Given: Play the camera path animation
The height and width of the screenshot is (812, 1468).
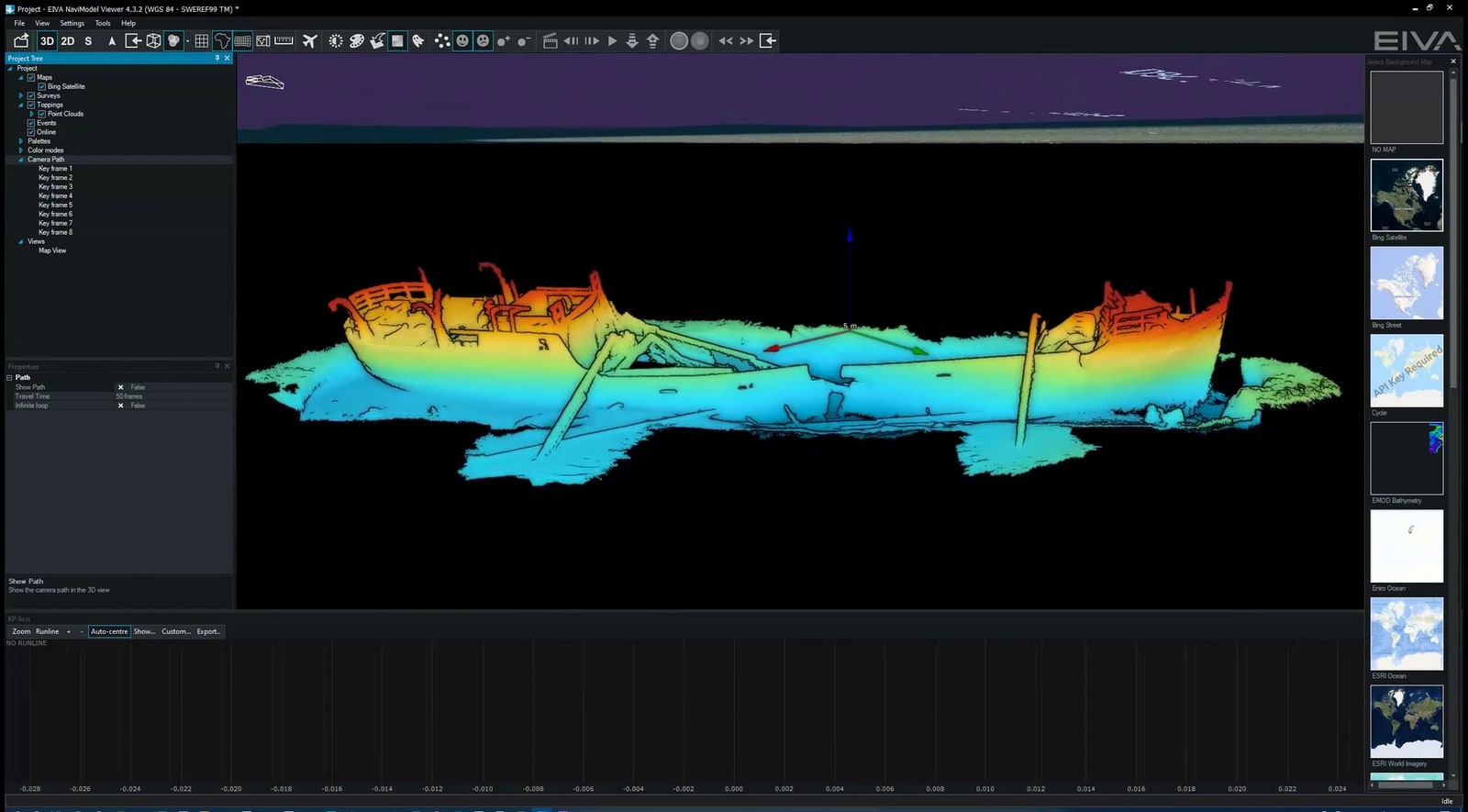Looking at the screenshot, I should click(x=612, y=41).
